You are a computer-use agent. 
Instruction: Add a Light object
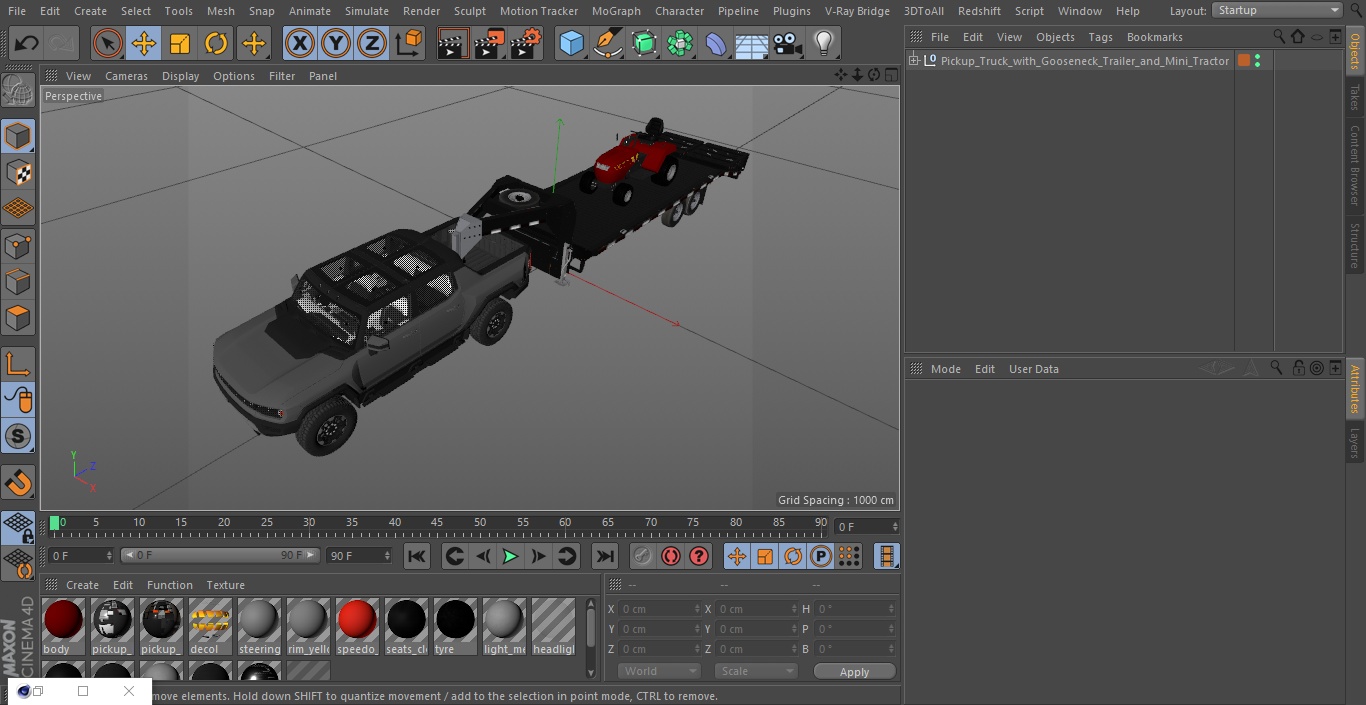click(x=824, y=44)
